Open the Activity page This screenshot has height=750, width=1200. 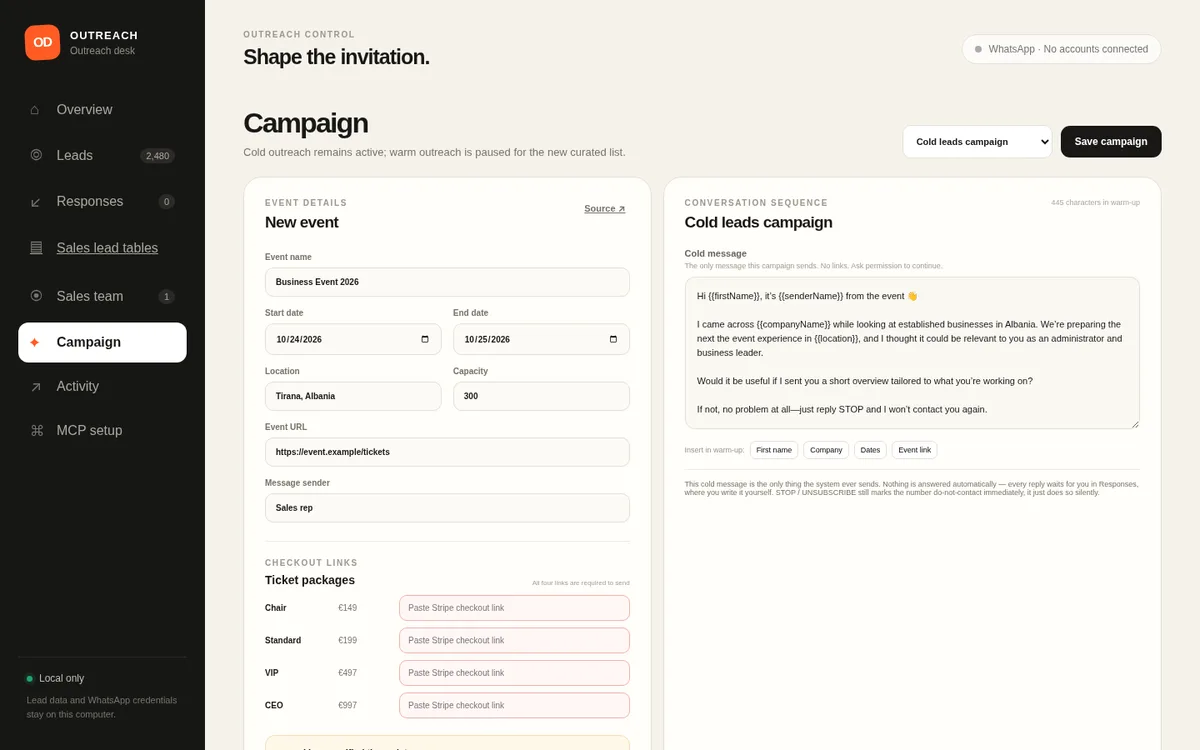102,386
